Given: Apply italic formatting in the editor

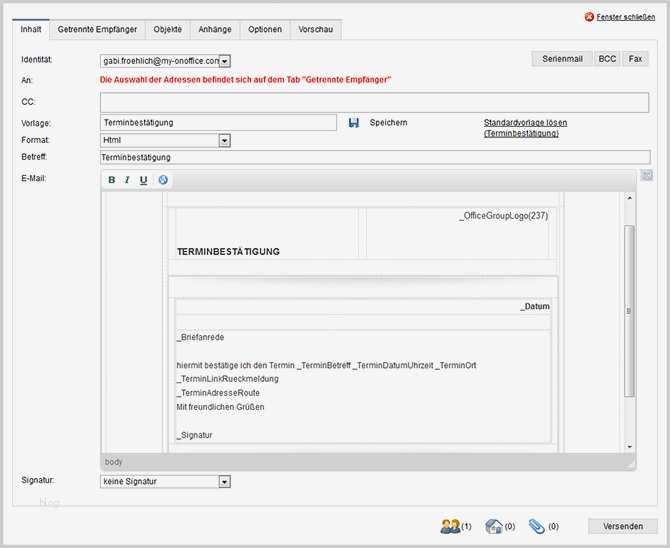Looking at the screenshot, I should (x=127, y=180).
